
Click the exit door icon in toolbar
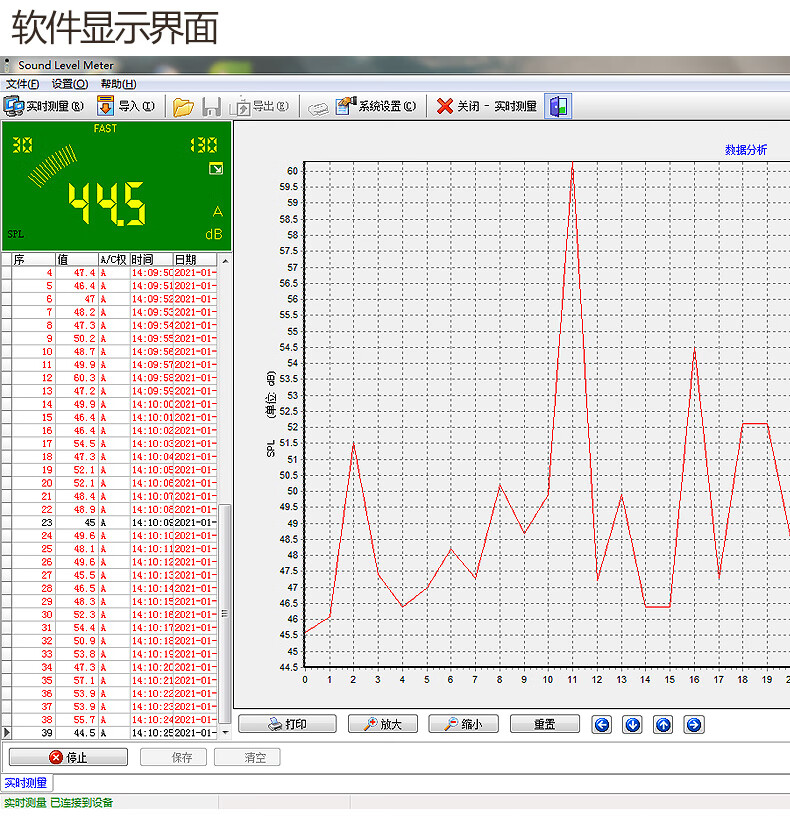coord(558,106)
